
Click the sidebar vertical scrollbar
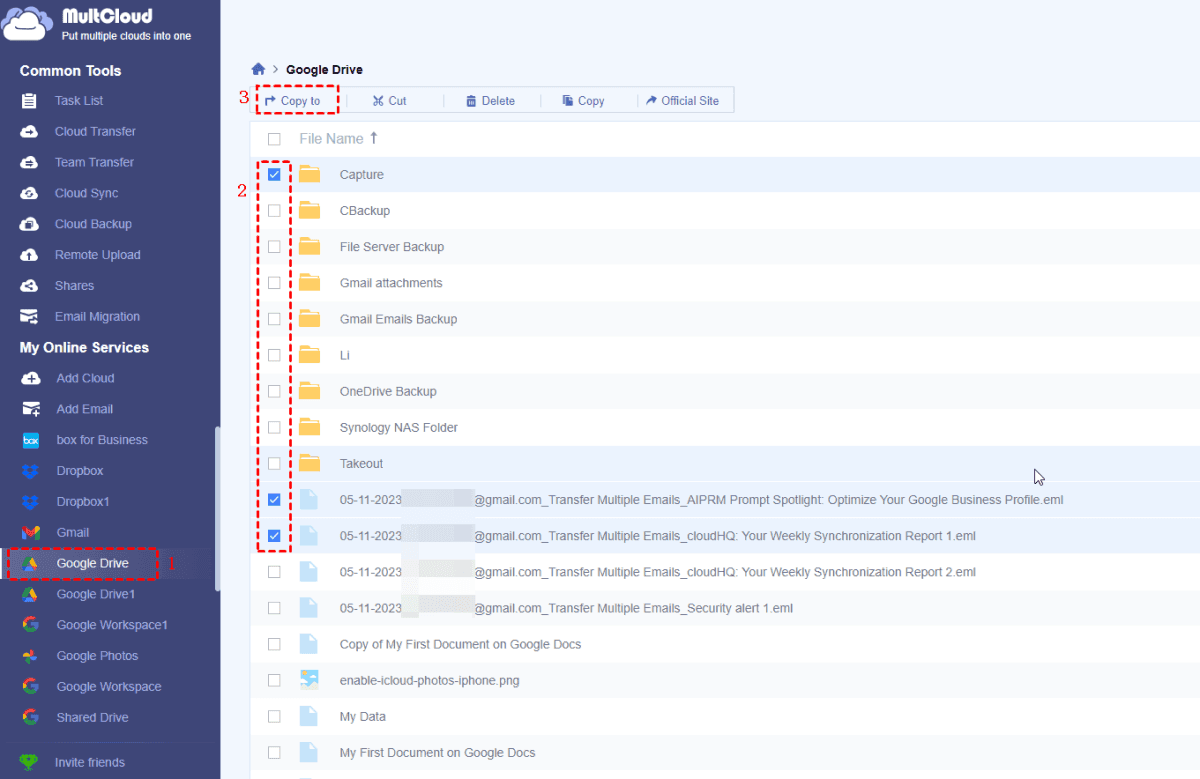tap(217, 510)
